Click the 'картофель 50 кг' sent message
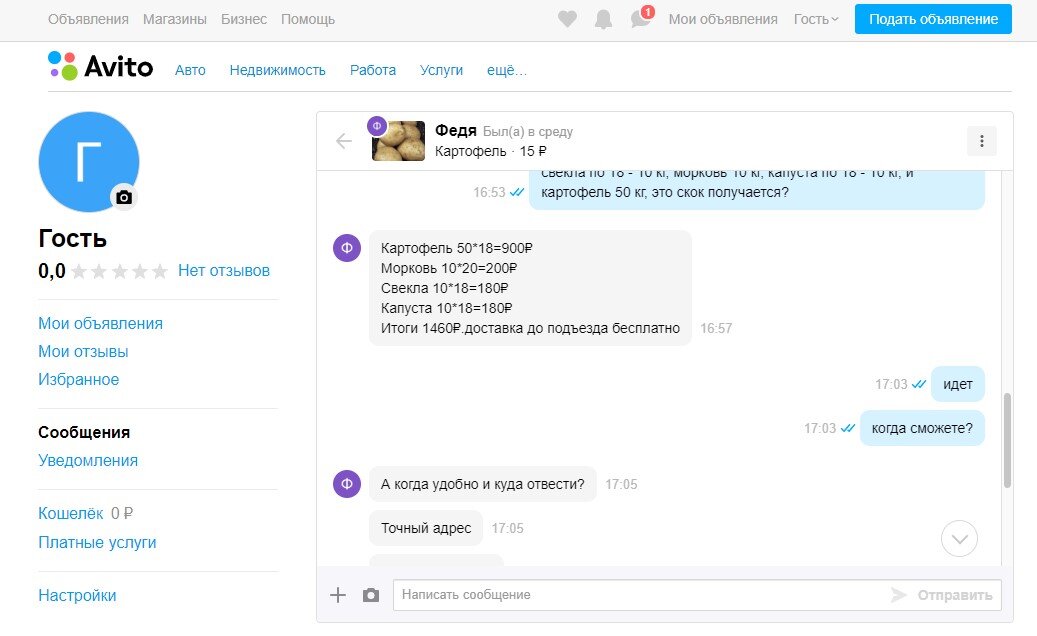Viewport: 1037px width, 636px height. click(757, 190)
